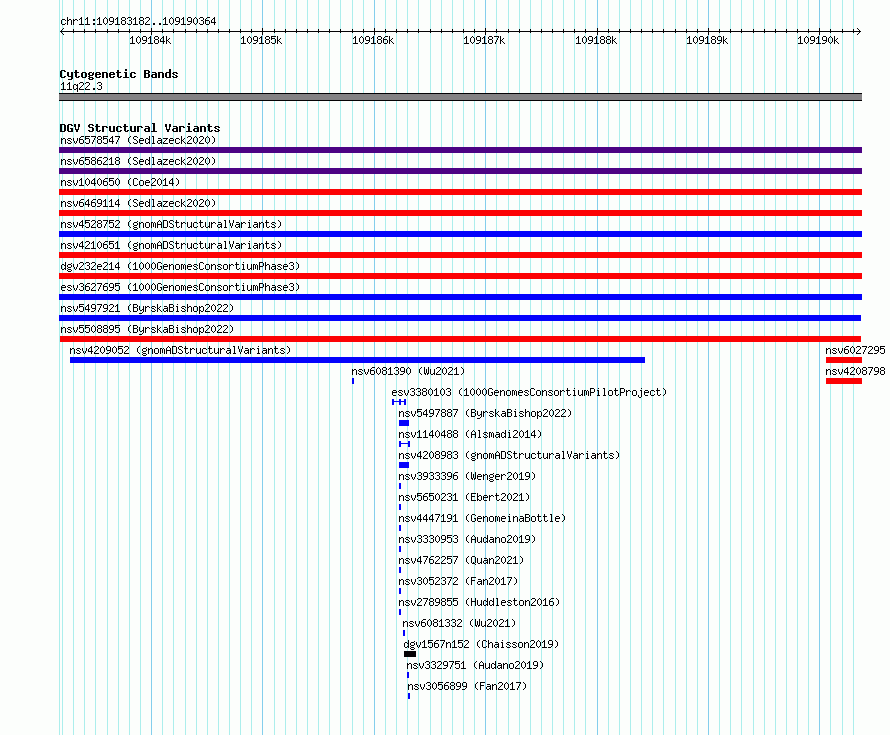The height and width of the screenshot is (735, 890).
Task: Click the blue block under nsv4208983
Action: tap(404, 465)
